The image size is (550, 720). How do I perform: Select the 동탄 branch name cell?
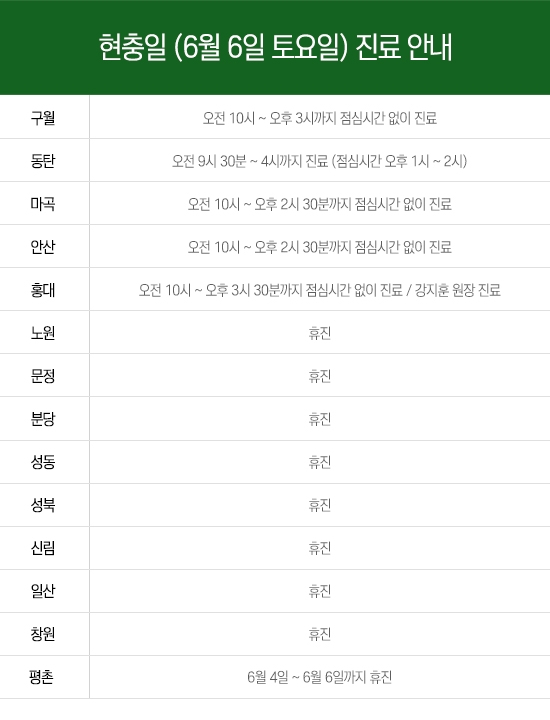click(x=43, y=161)
